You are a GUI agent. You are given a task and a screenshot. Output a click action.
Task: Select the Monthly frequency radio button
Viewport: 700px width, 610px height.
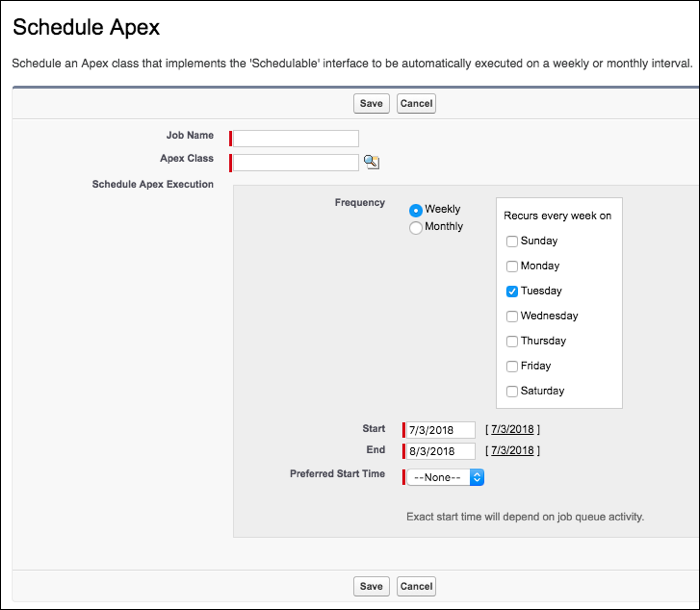pyautogui.click(x=416, y=227)
